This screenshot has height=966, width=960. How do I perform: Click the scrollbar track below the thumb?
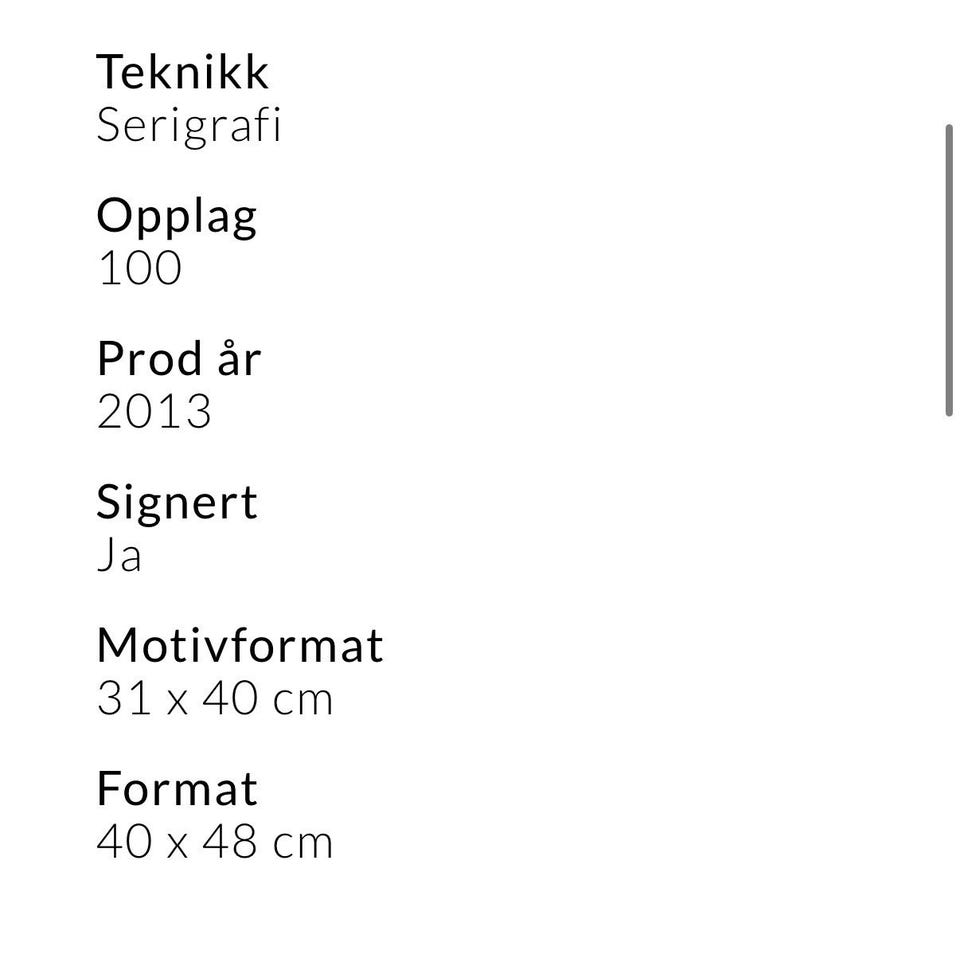point(949,678)
